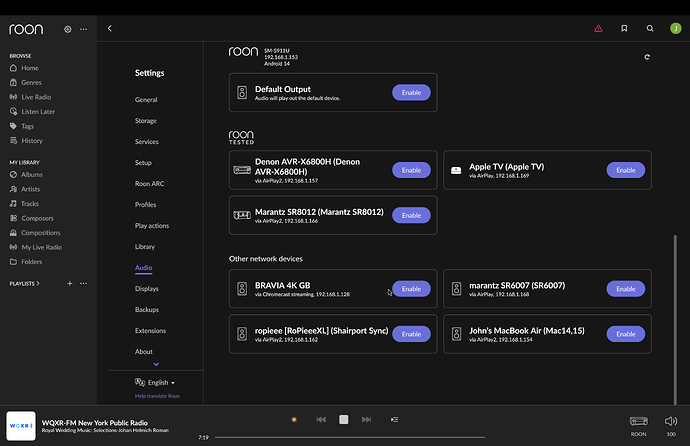Enable the Denon AVR-X6800H device
This screenshot has width=690, height=446.
tap(411, 170)
